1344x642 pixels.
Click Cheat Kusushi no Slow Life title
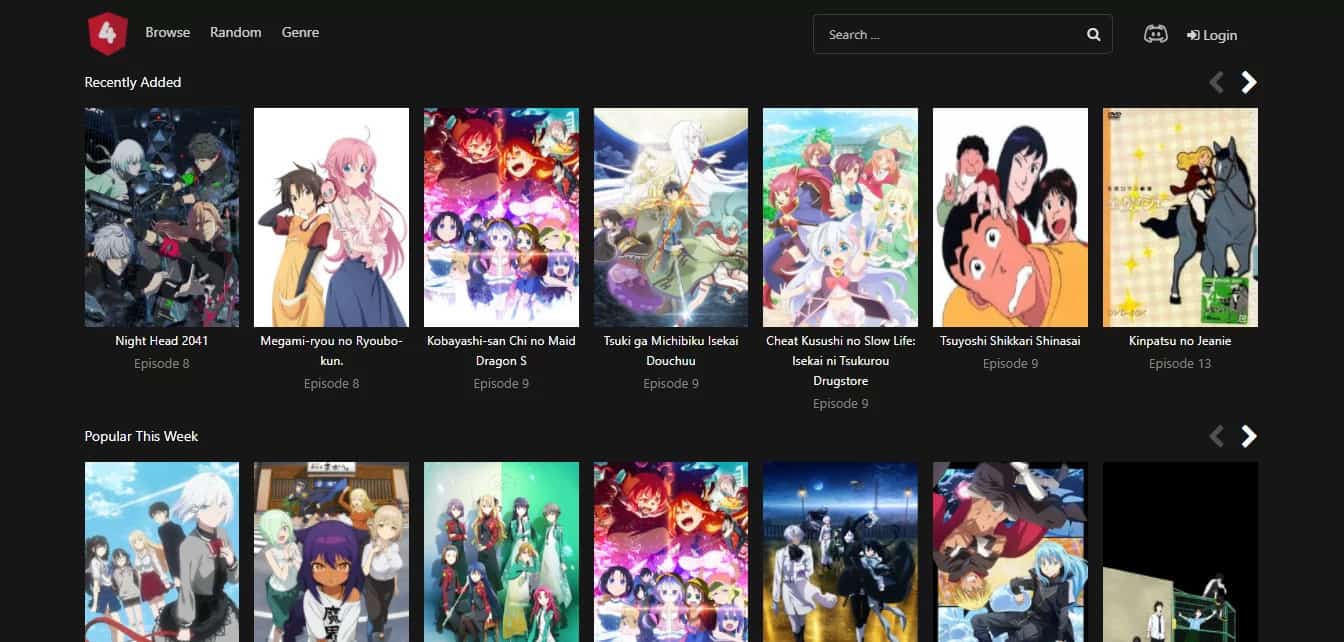(x=840, y=361)
